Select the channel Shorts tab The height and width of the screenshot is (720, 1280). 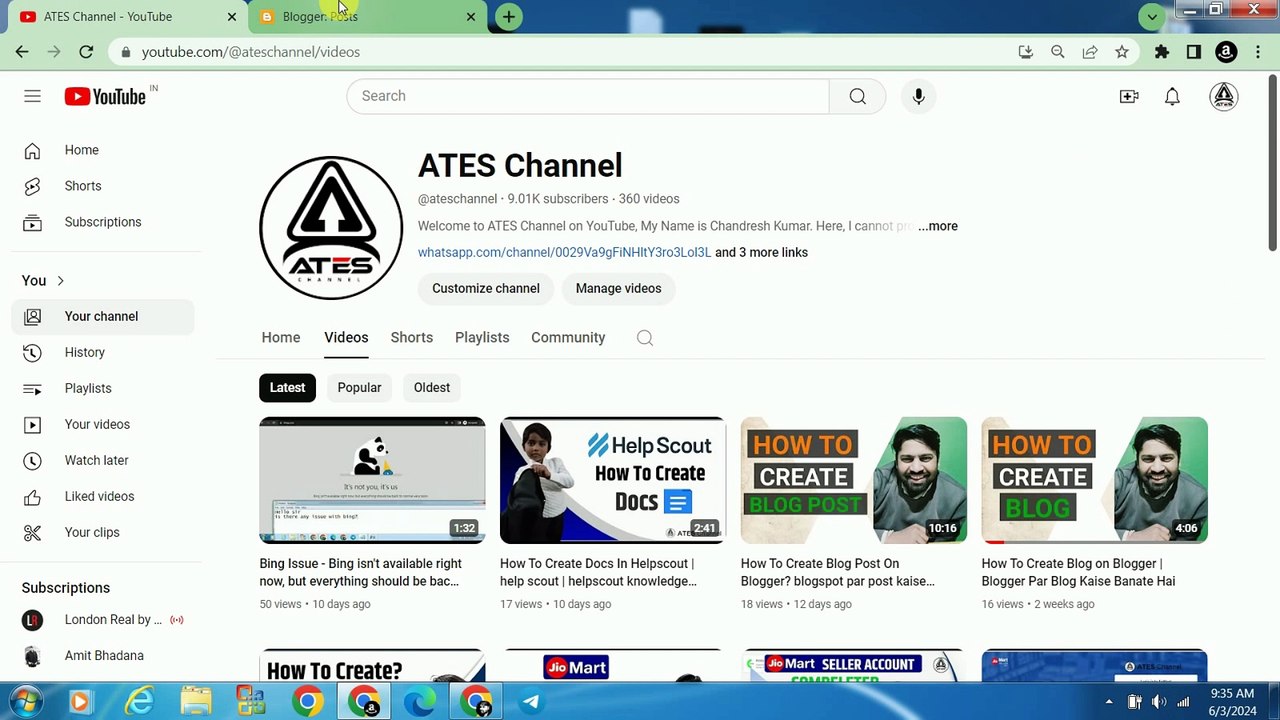pyautogui.click(x=412, y=338)
